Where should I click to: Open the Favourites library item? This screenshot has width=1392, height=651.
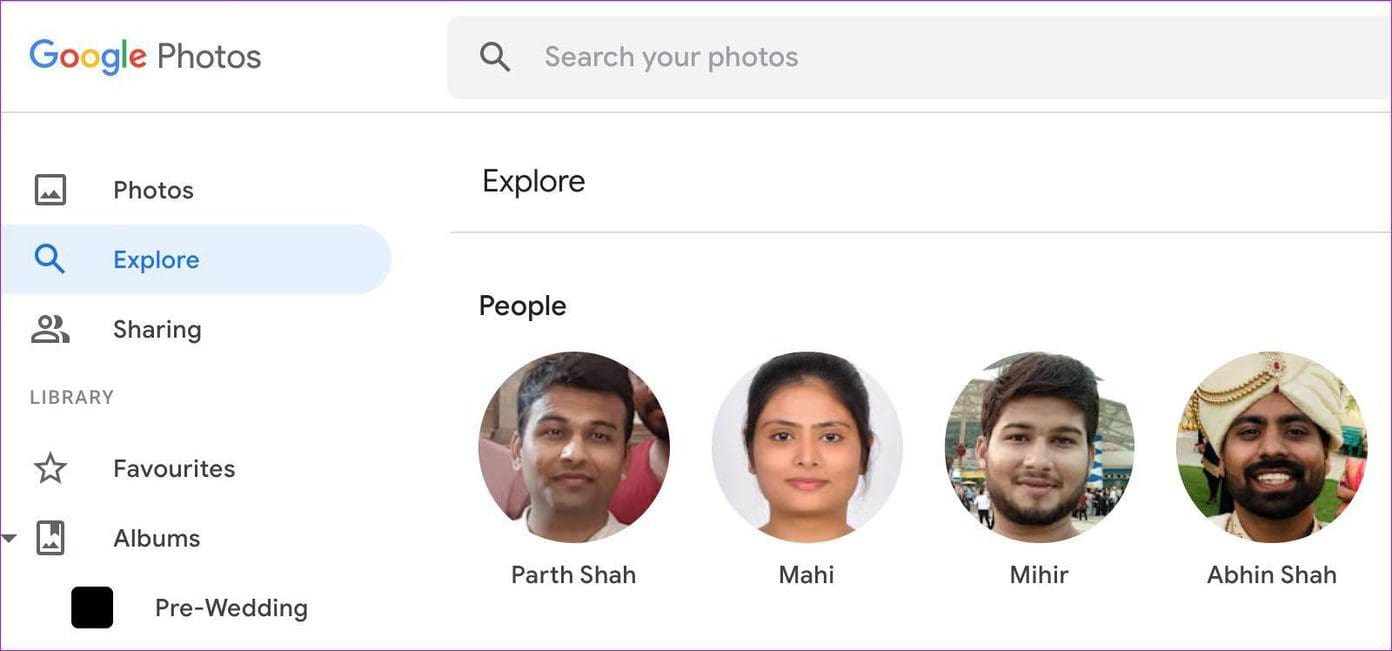point(173,468)
